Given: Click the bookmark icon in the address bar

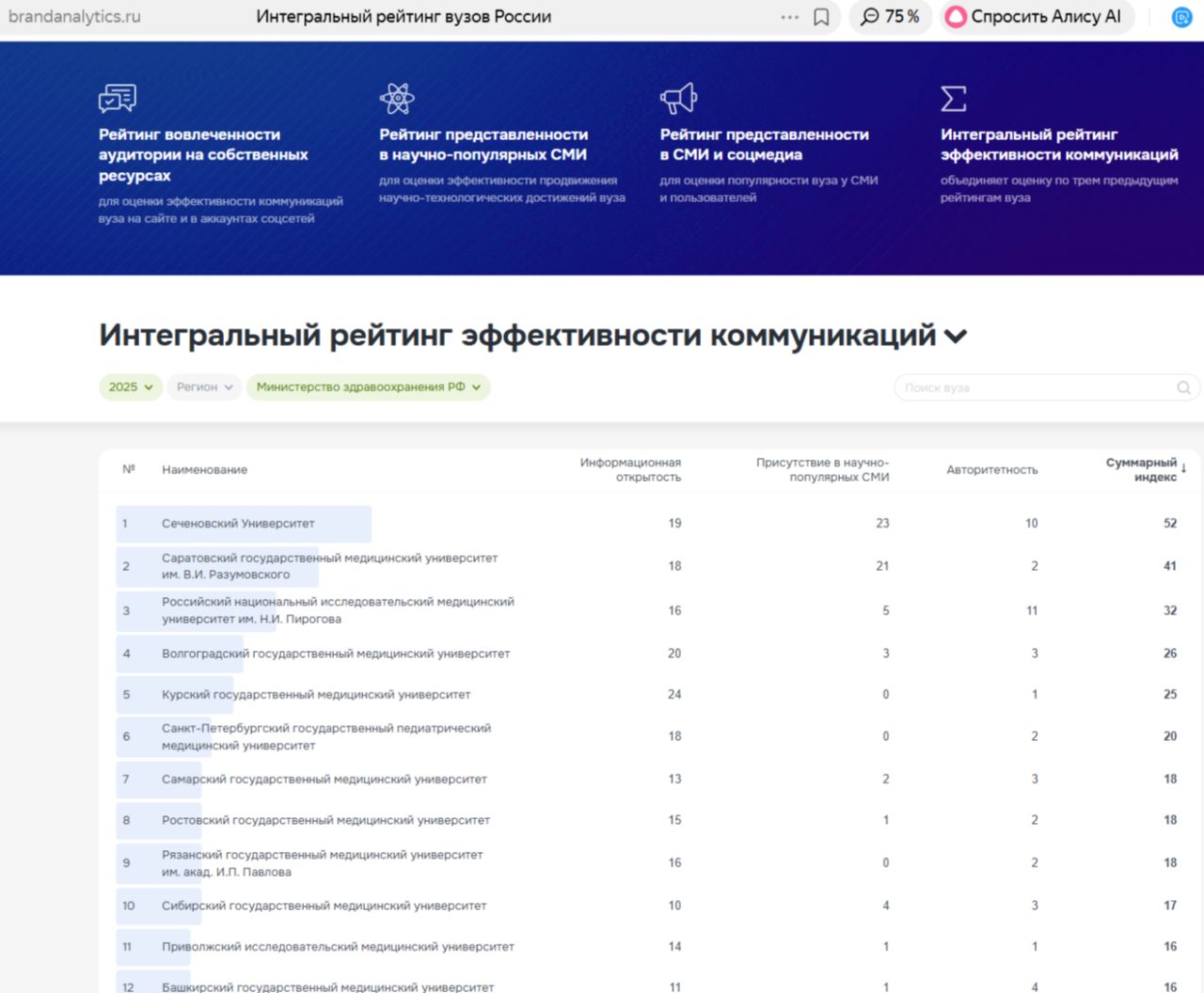Looking at the screenshot, I should point(821,17).
